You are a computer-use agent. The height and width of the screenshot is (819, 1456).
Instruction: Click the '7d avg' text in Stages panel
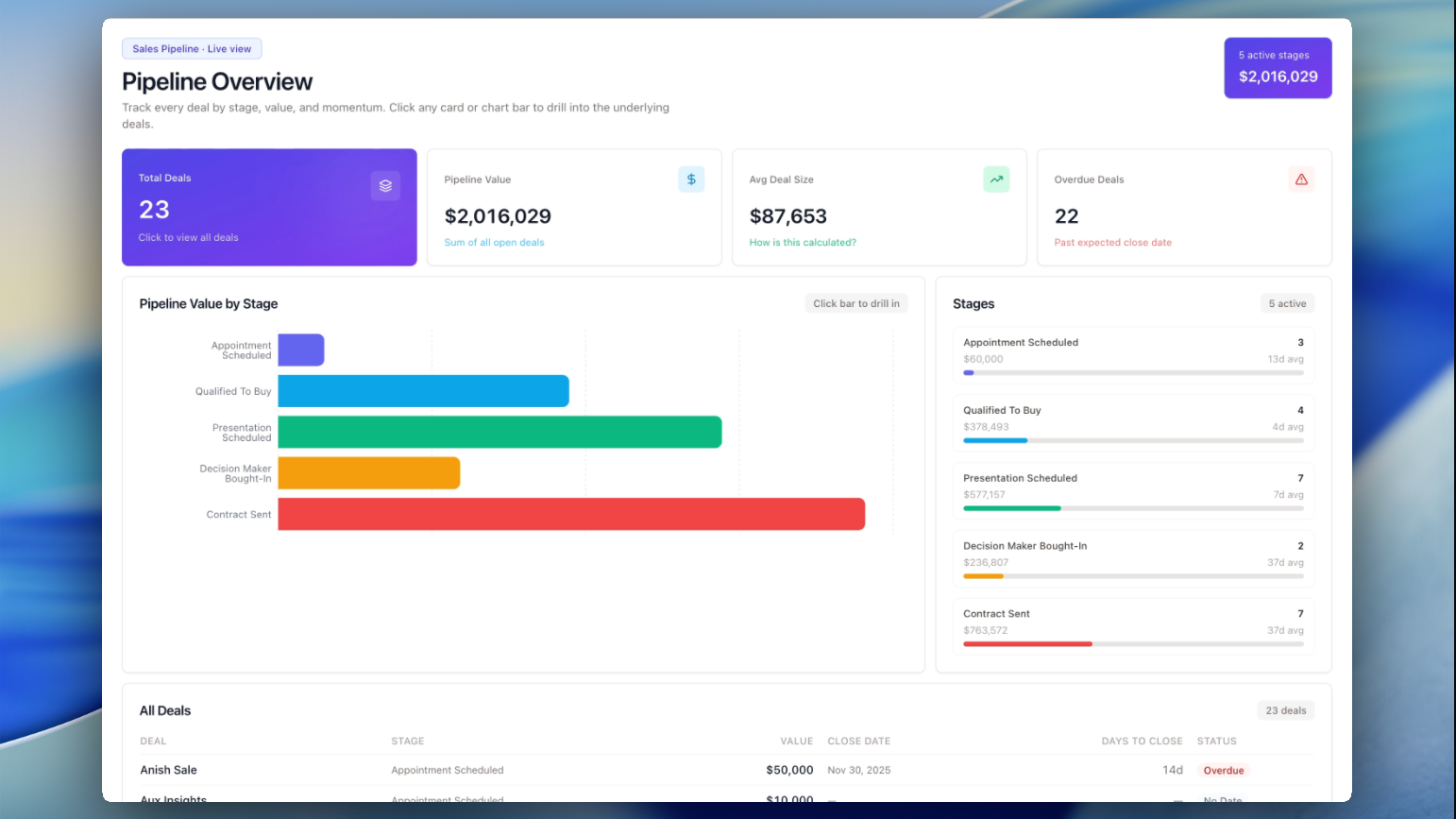(x=1288, y=495)
